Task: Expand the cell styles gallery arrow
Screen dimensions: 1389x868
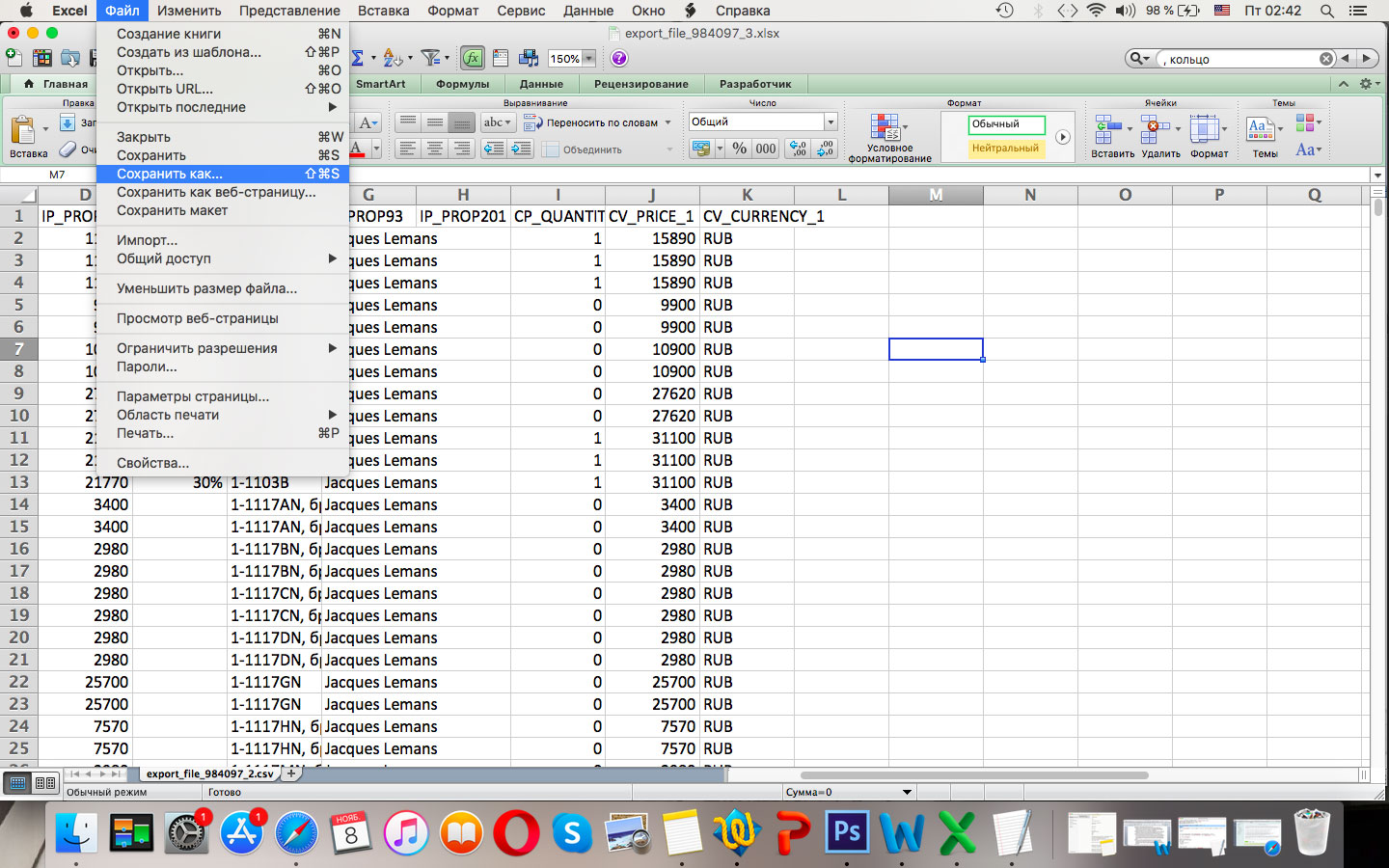Action: pyautogui.click(x=1063, y=137)
